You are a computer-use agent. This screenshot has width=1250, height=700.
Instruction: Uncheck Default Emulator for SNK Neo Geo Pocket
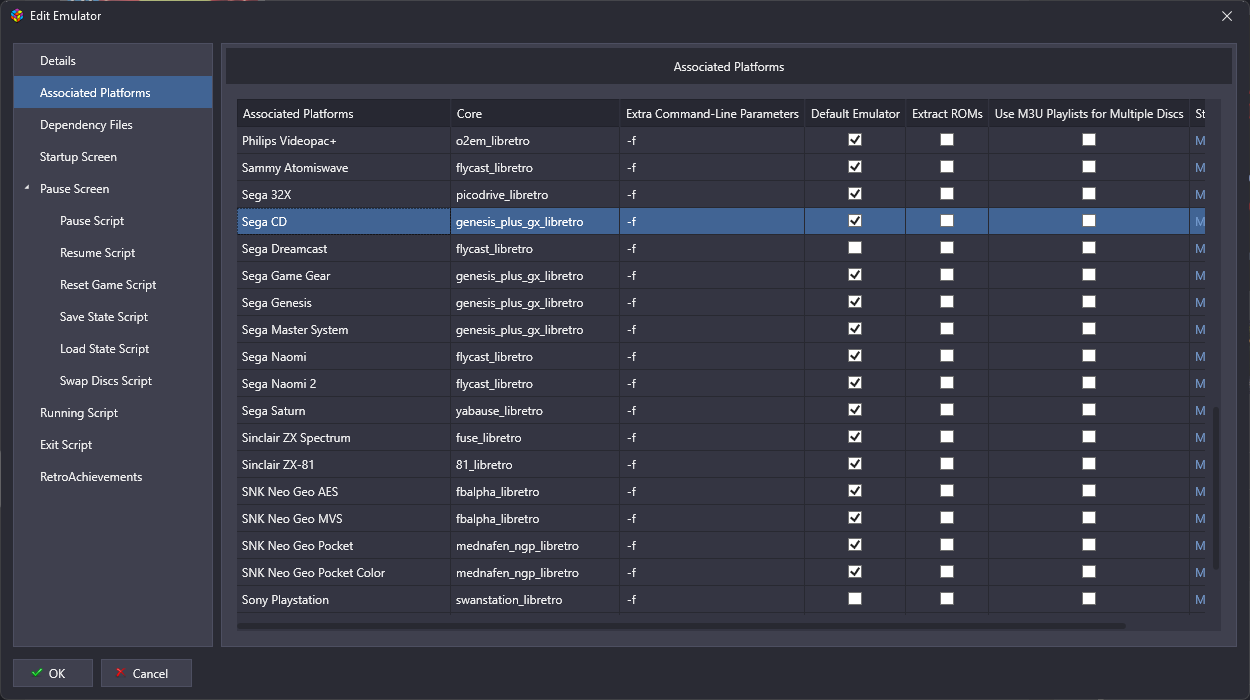click(855, 545)
